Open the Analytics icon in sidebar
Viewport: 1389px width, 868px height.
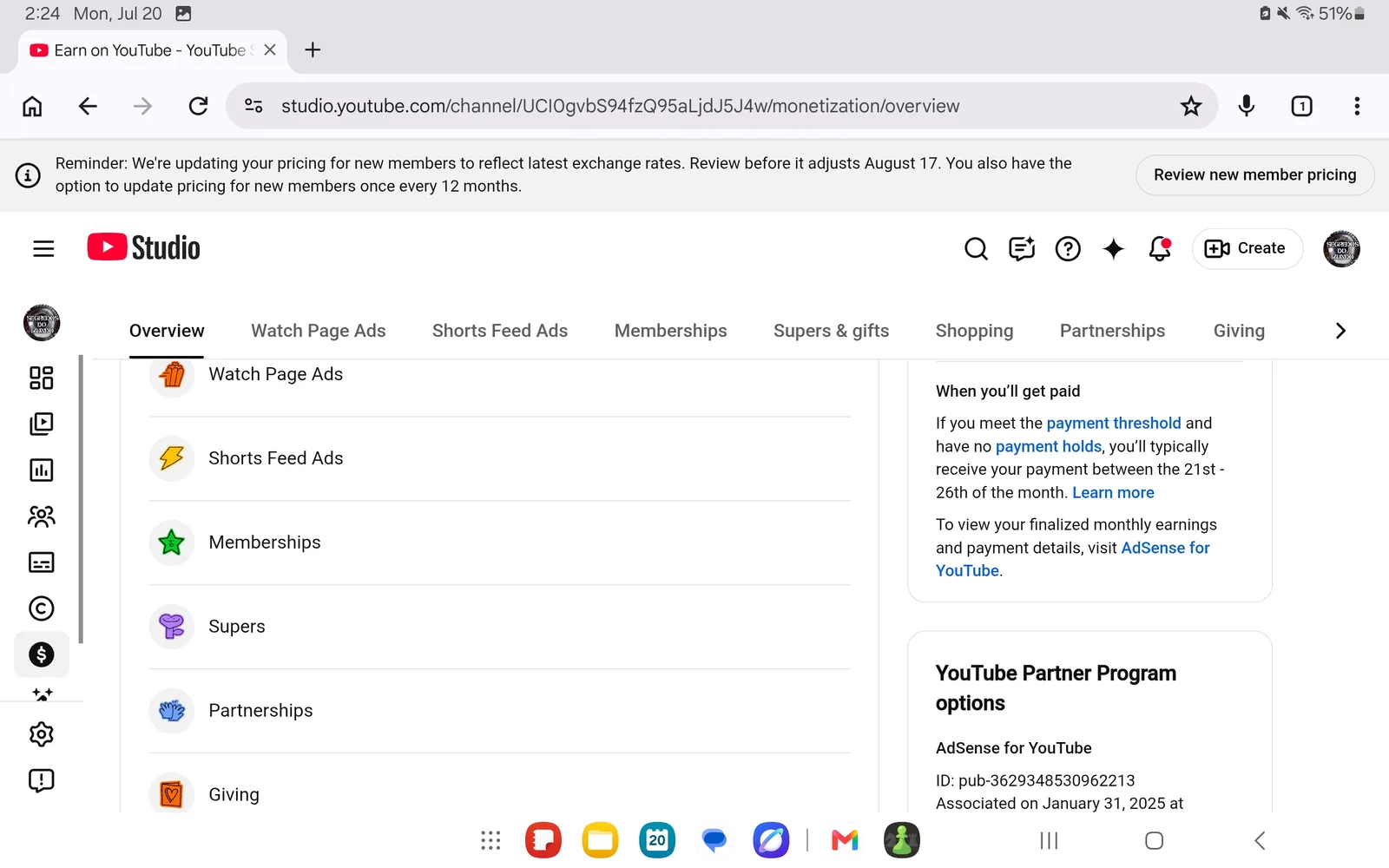click(x=41, y=470)
